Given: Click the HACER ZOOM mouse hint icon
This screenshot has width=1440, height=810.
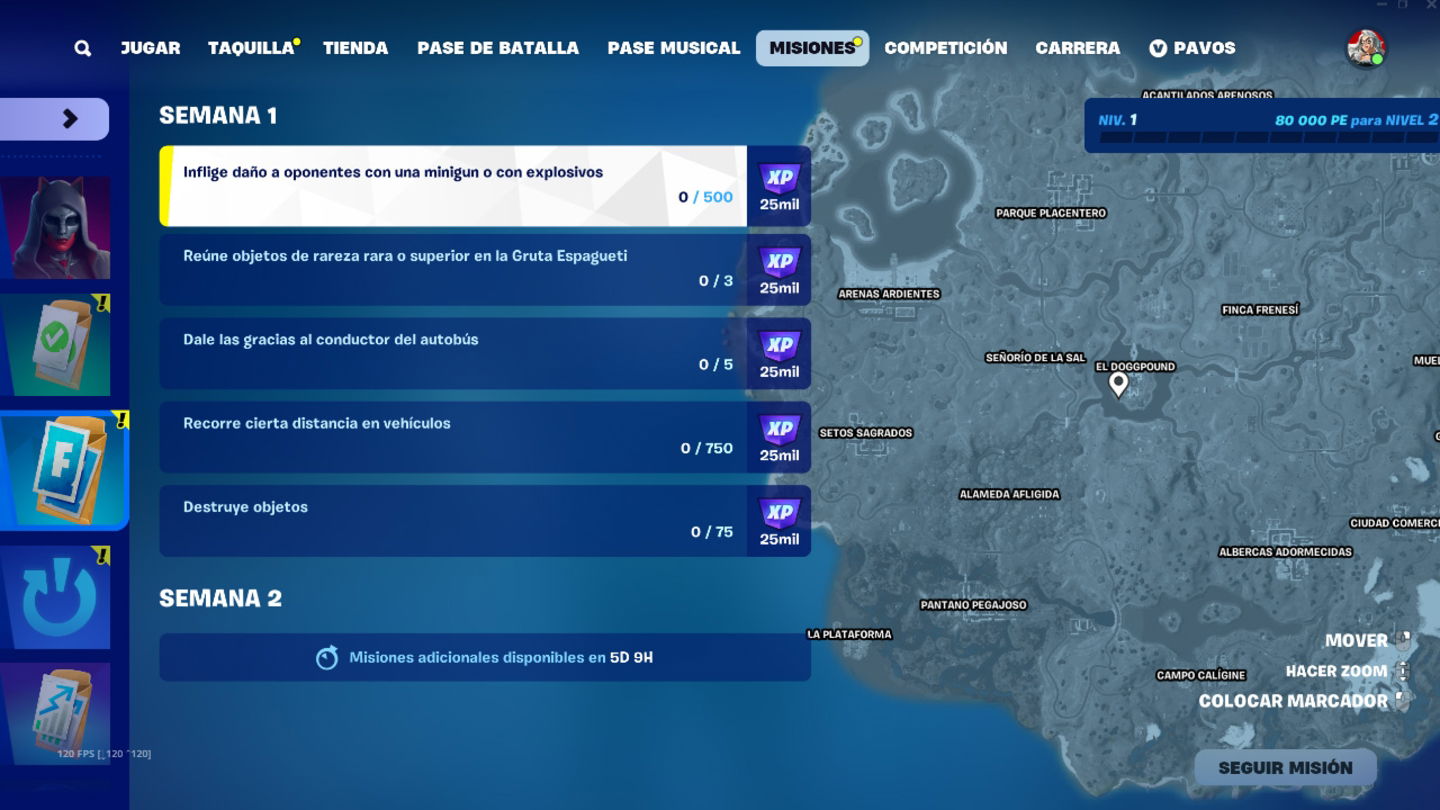Looking at the screenshot, I should [x=1402, y=671].
